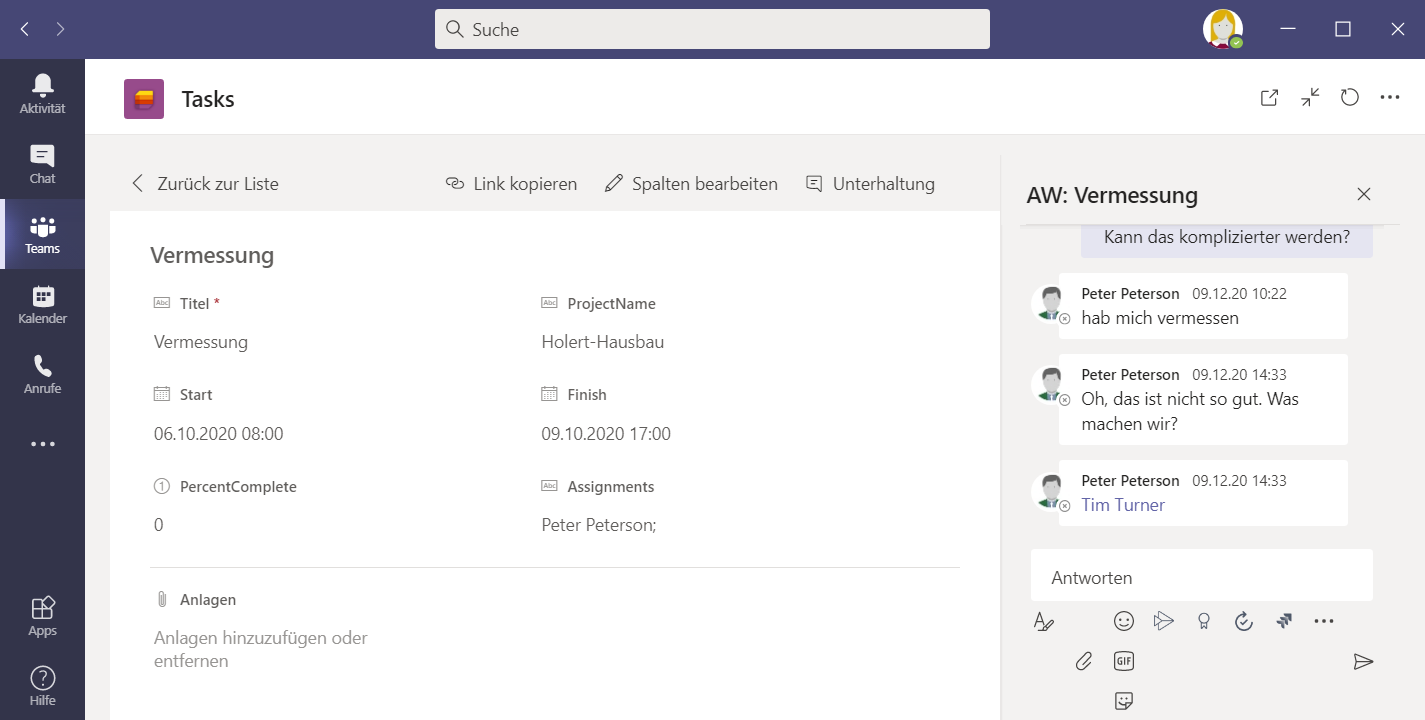Screen dimensions: 1425x720
Task: Pop out the tab in new window
Action: point(1269,97)
